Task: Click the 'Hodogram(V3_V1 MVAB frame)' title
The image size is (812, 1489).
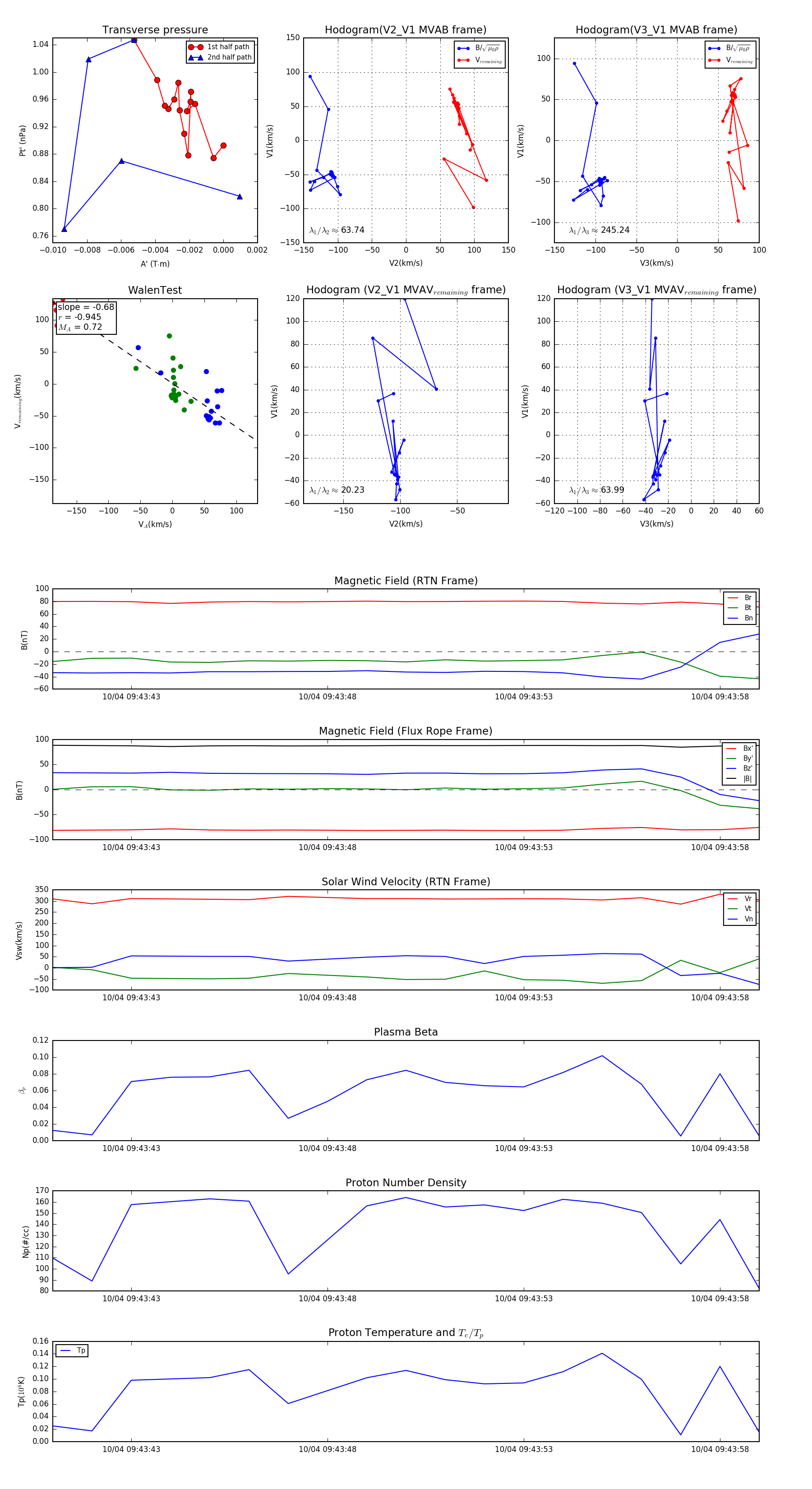Action: pyautogui.click(x=656, y=30)
